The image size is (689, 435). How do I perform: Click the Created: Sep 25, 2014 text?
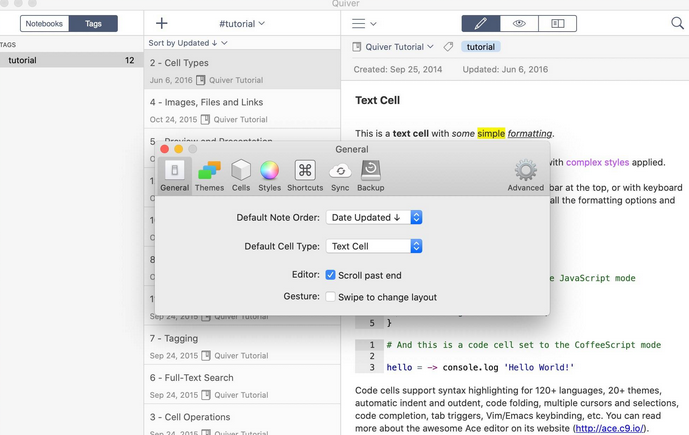(398, 69)
